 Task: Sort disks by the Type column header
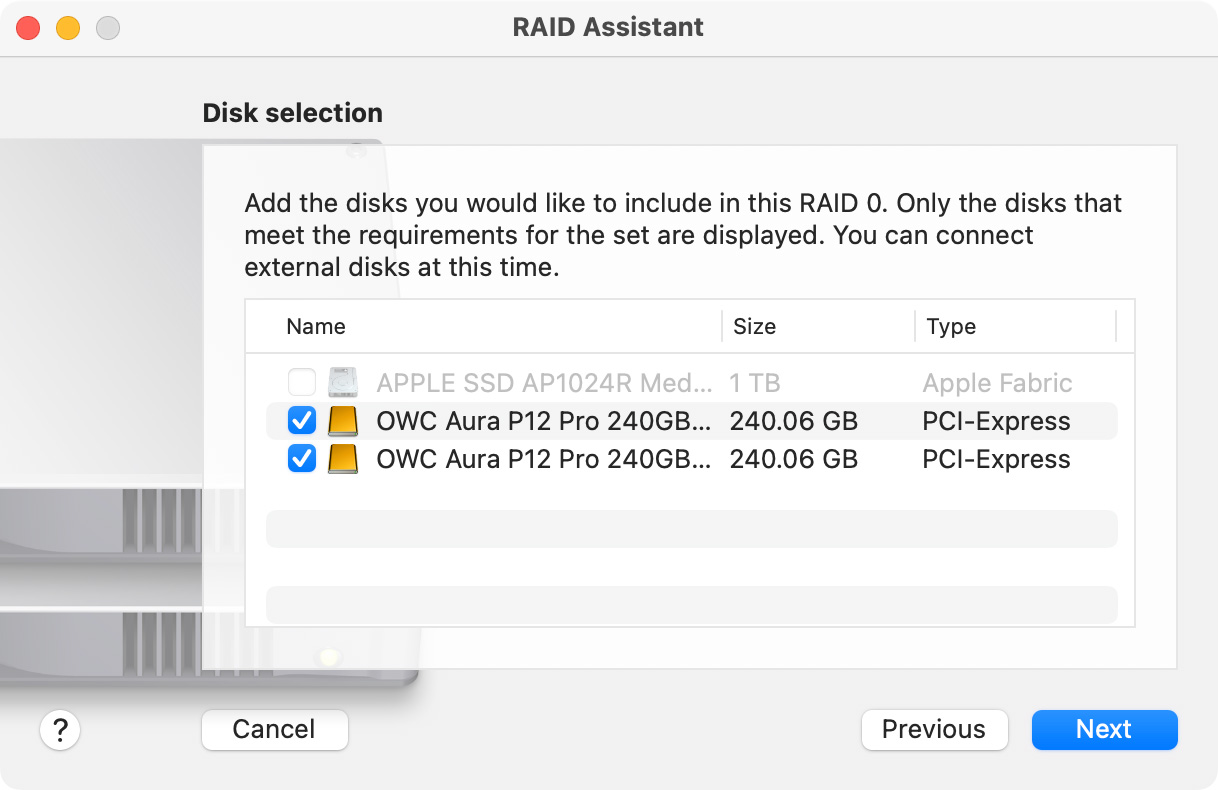pyautogui.click(x=951, y=327)
